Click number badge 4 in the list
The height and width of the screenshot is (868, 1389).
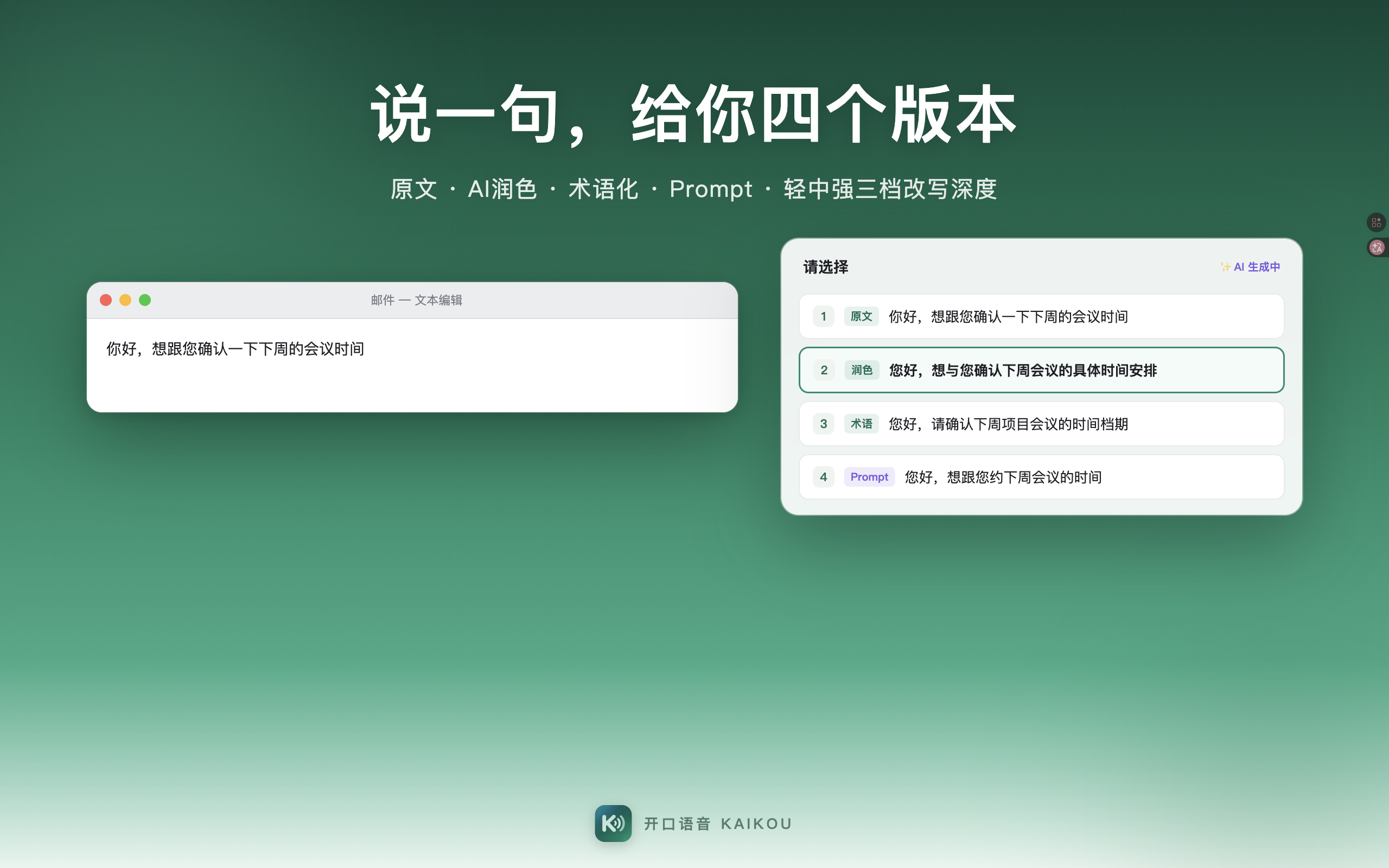[x=823, y=477]
